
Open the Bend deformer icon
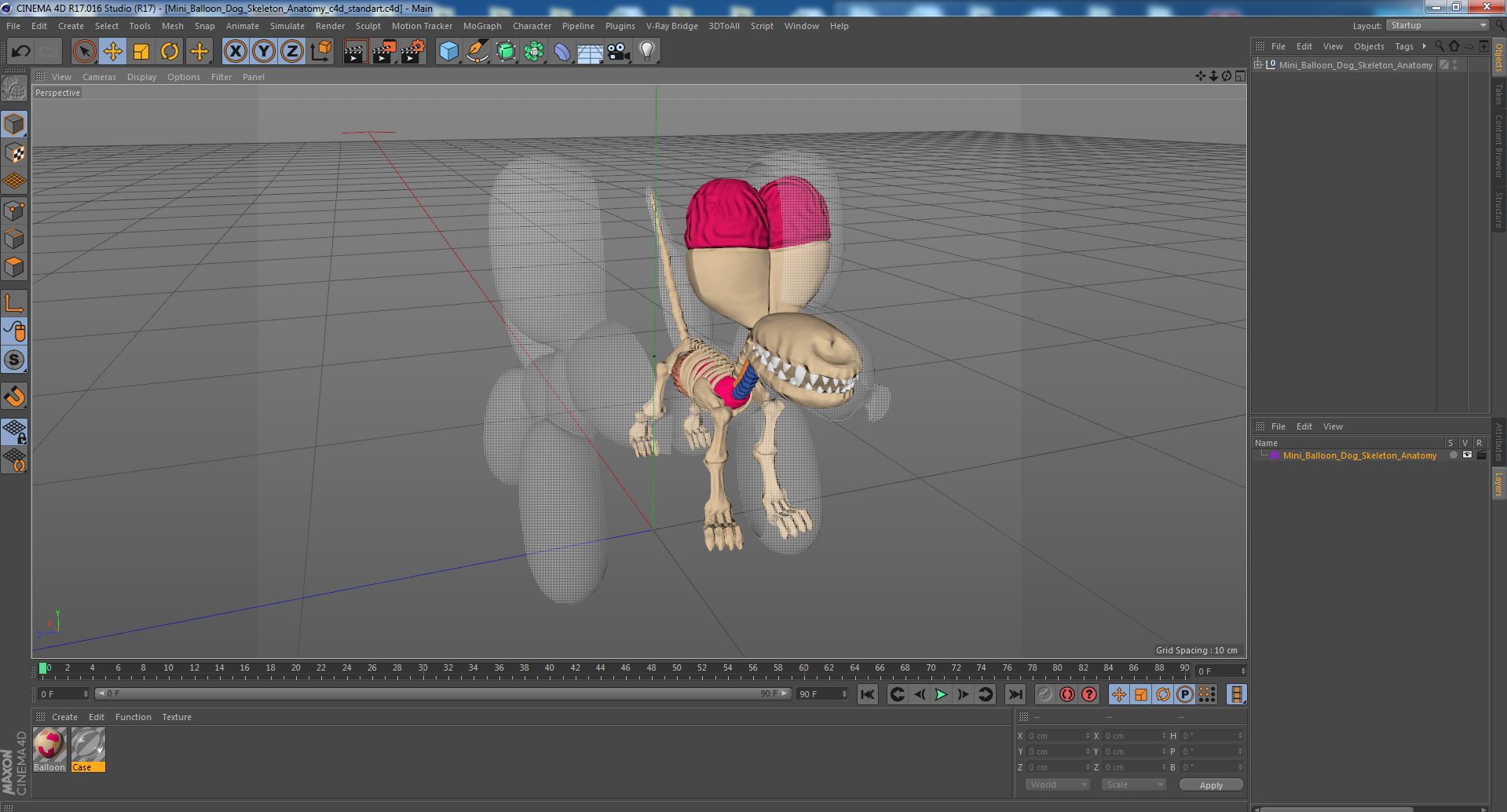tap(562, 52)
